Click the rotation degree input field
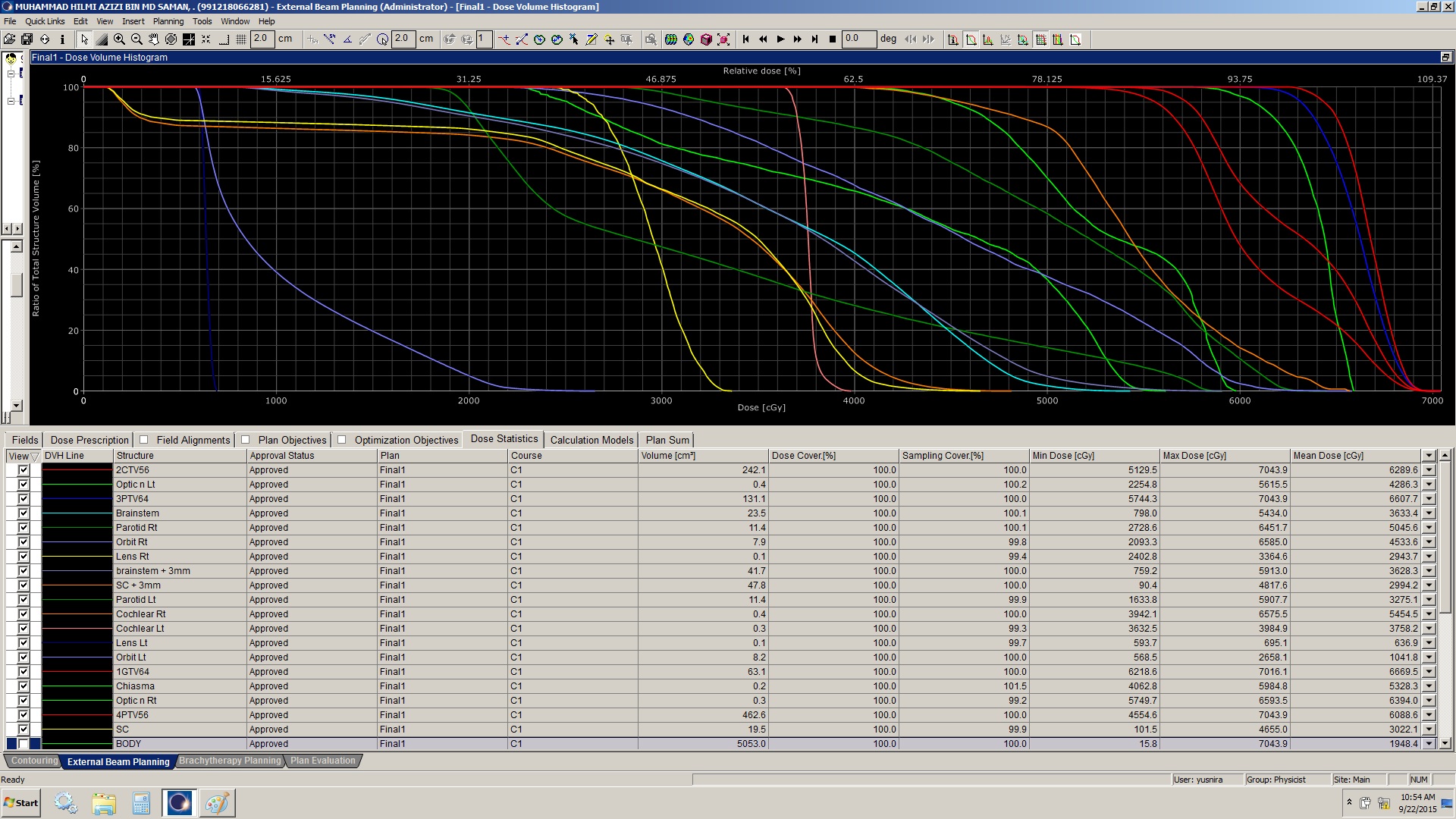This screenshot has height=819, width=1456. 859,39
